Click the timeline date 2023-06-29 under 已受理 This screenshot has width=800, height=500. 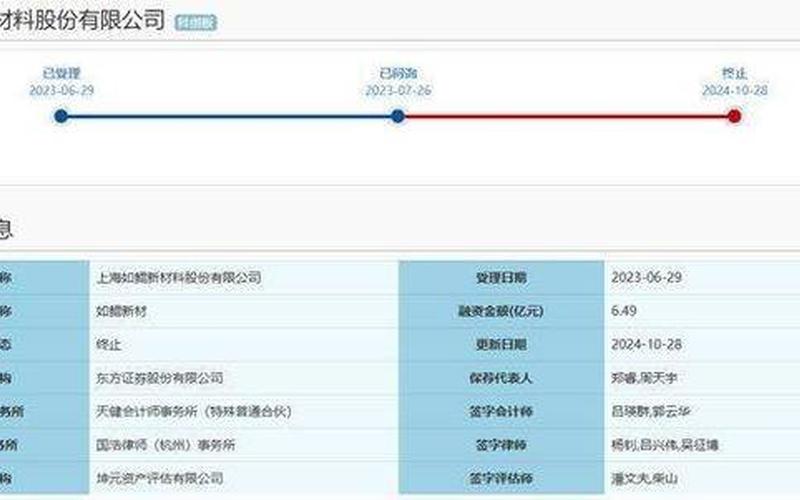pyautogui.click(x=62, y=91)
